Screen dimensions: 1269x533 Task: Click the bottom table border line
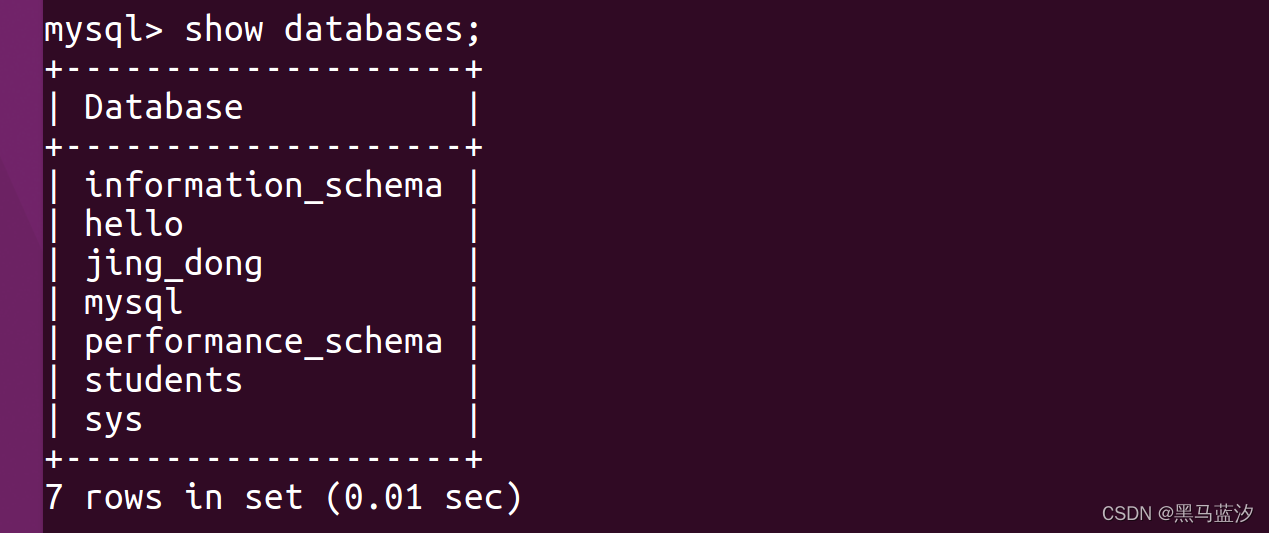263,459
